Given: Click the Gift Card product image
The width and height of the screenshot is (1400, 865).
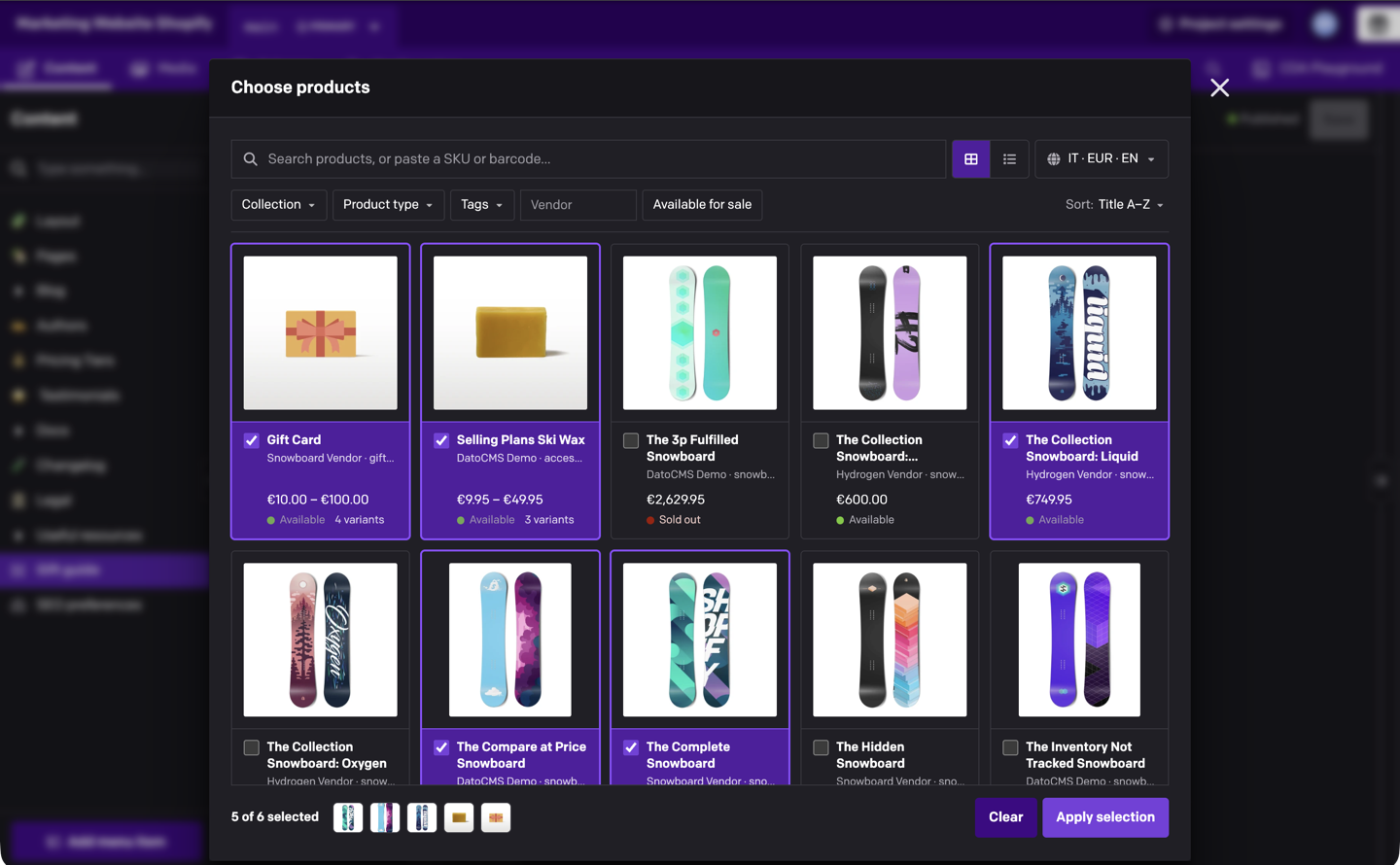Looking at the screenshot, I should coord(321,332).
